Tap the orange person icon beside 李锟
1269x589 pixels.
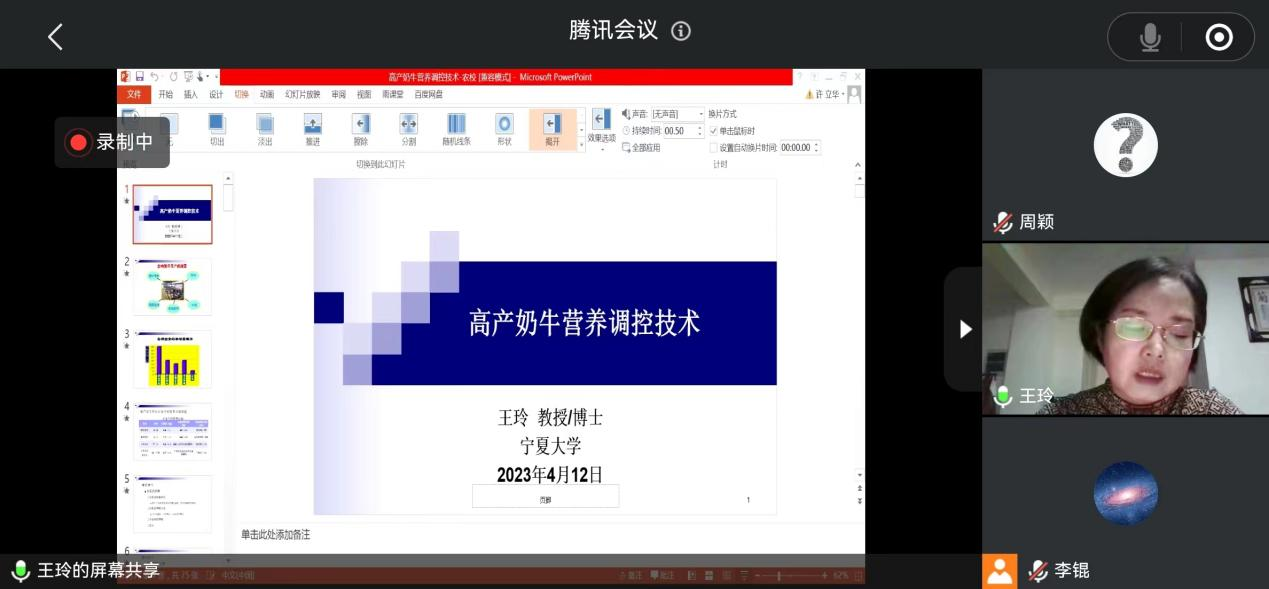[x=1000, y=571]
